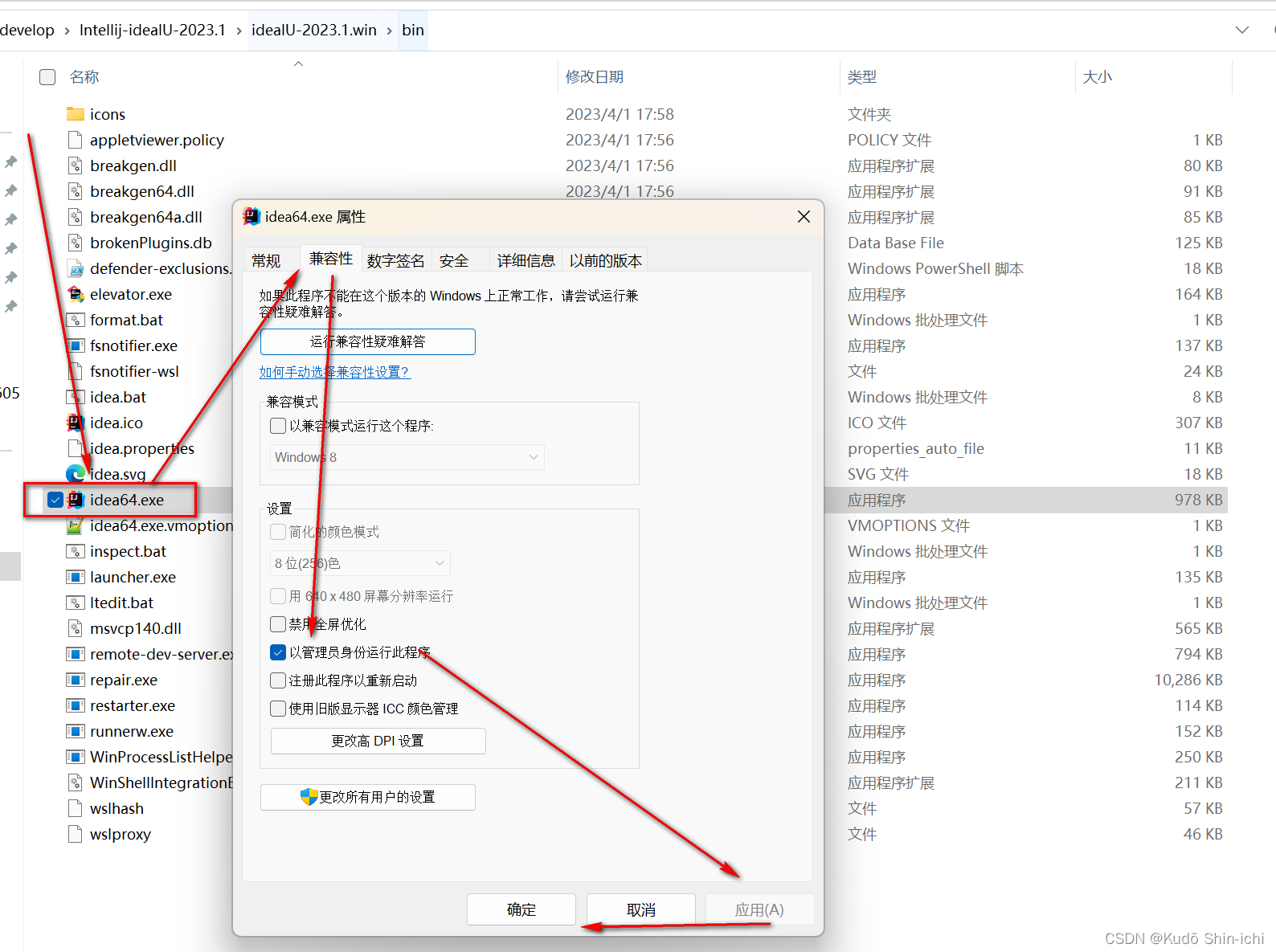Click the 应用(A) button
1276x952 pixels.
click(x=759, y=909)
